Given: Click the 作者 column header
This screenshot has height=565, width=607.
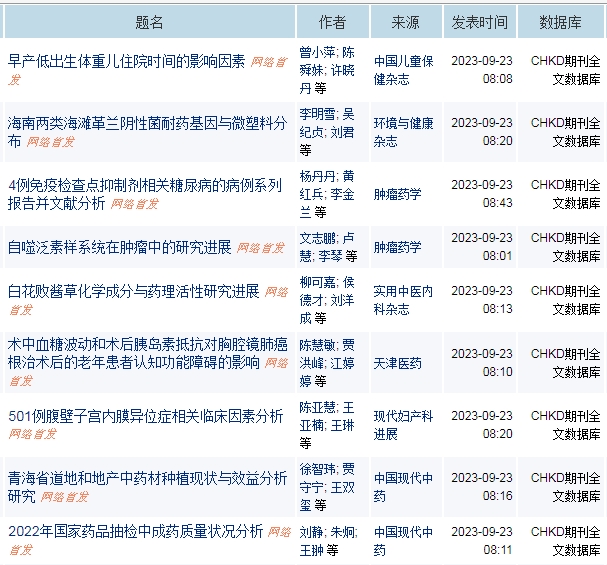Looking at the screenshot, I should point(333,22).
